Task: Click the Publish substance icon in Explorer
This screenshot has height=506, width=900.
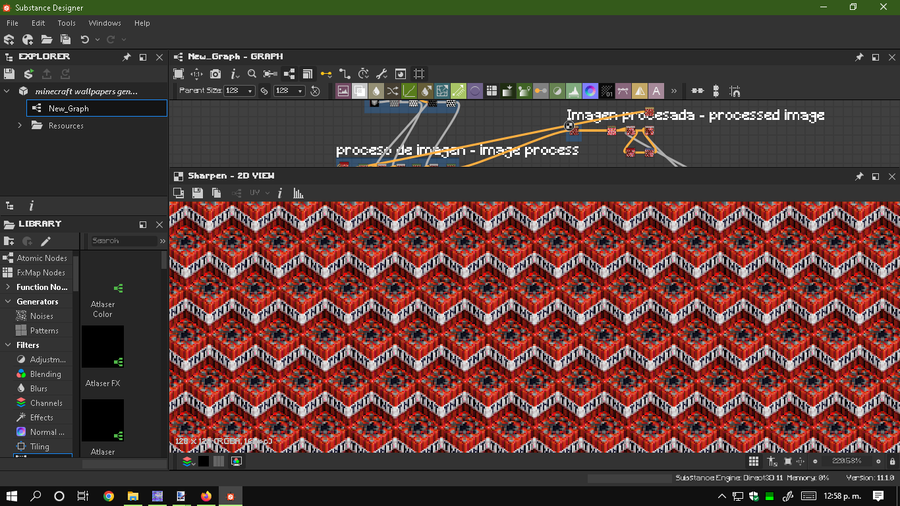Action: [x=28, y=74]
